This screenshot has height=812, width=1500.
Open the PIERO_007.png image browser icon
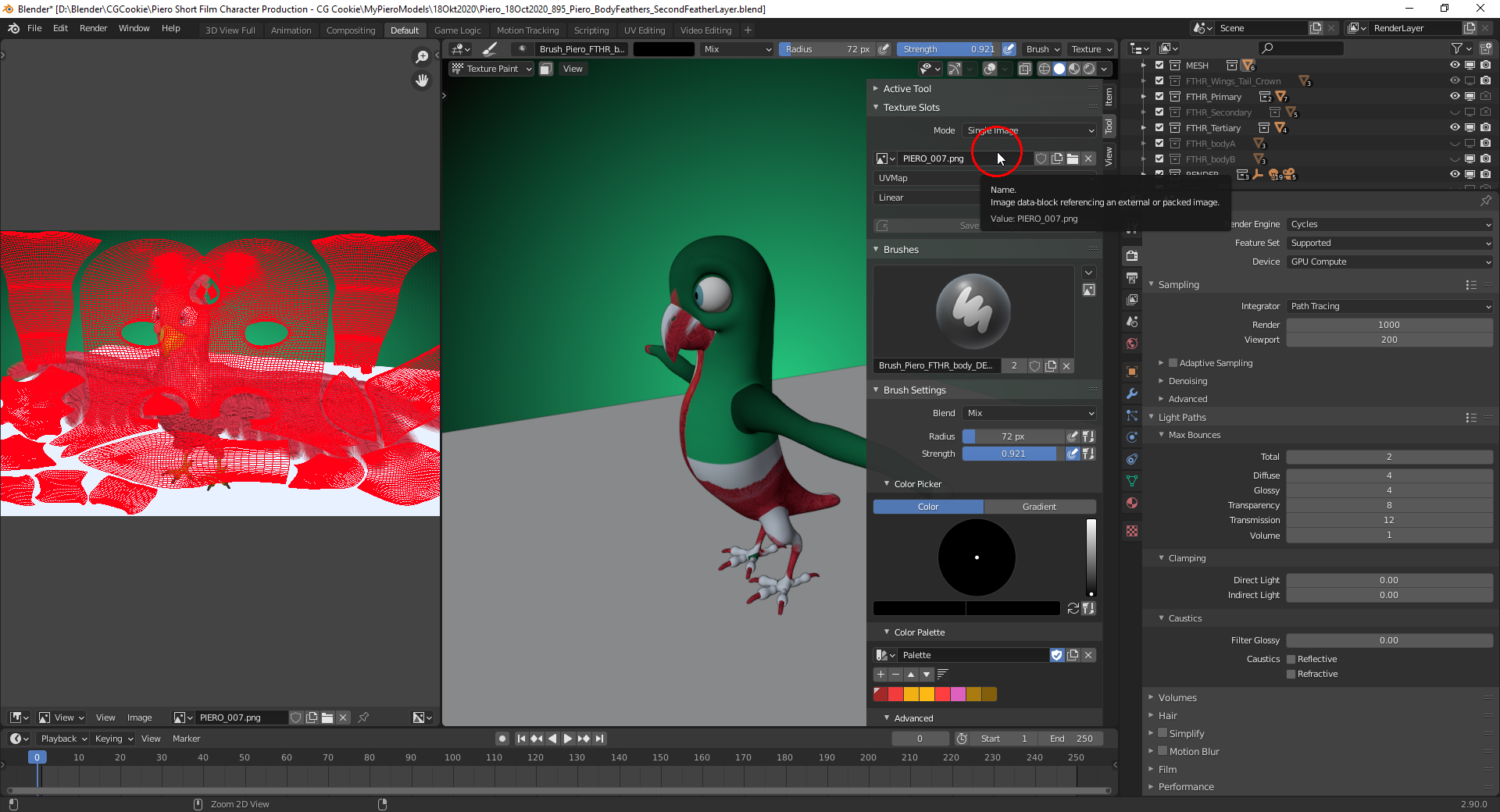(882, 158)
